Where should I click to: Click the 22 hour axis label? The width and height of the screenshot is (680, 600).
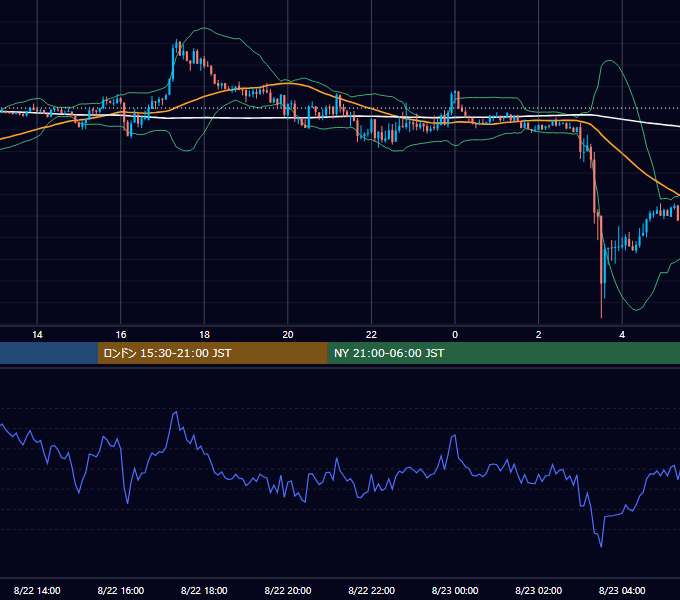[371, 335]
